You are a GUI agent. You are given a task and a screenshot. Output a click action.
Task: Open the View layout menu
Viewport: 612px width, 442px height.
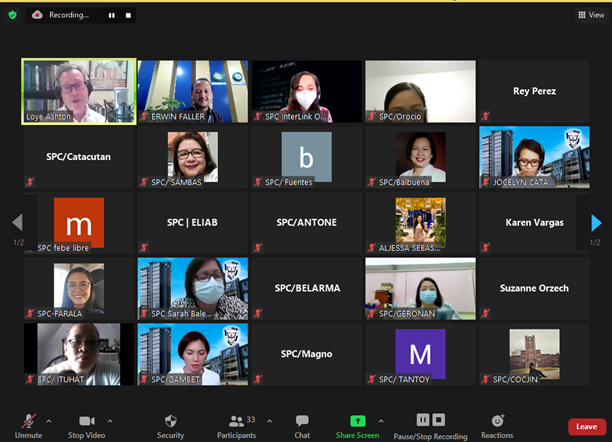(x=591, y=15)
